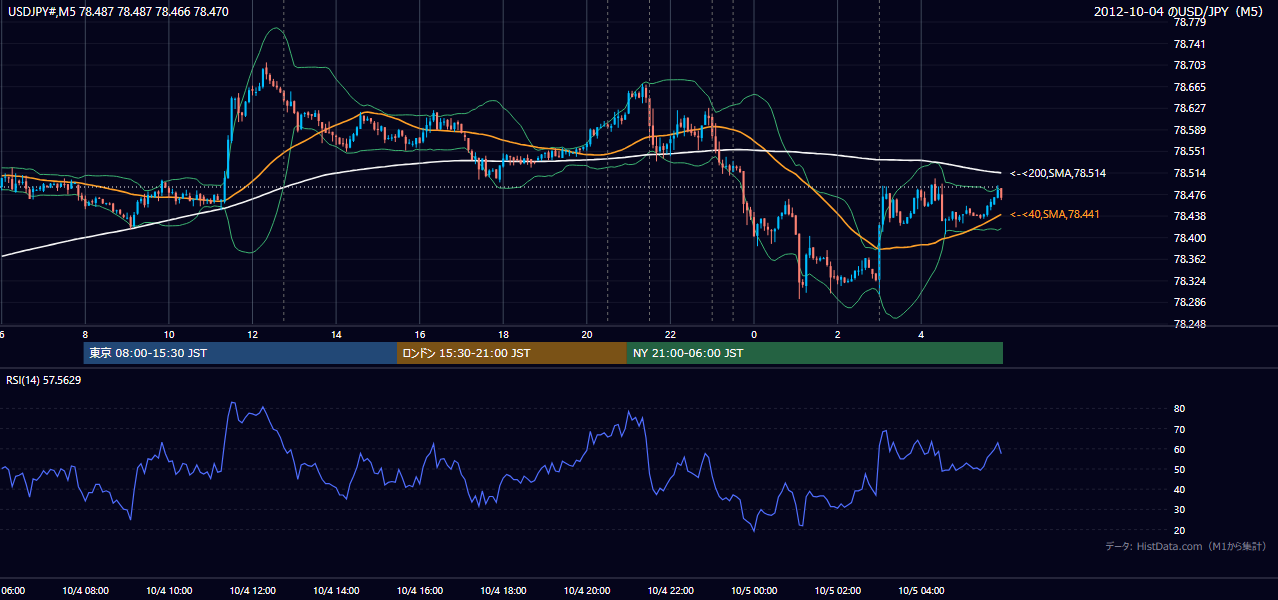This screenshot has height=600, width=1278.
Task: Click RSI scale value 80
Action: click(1180, 409)
